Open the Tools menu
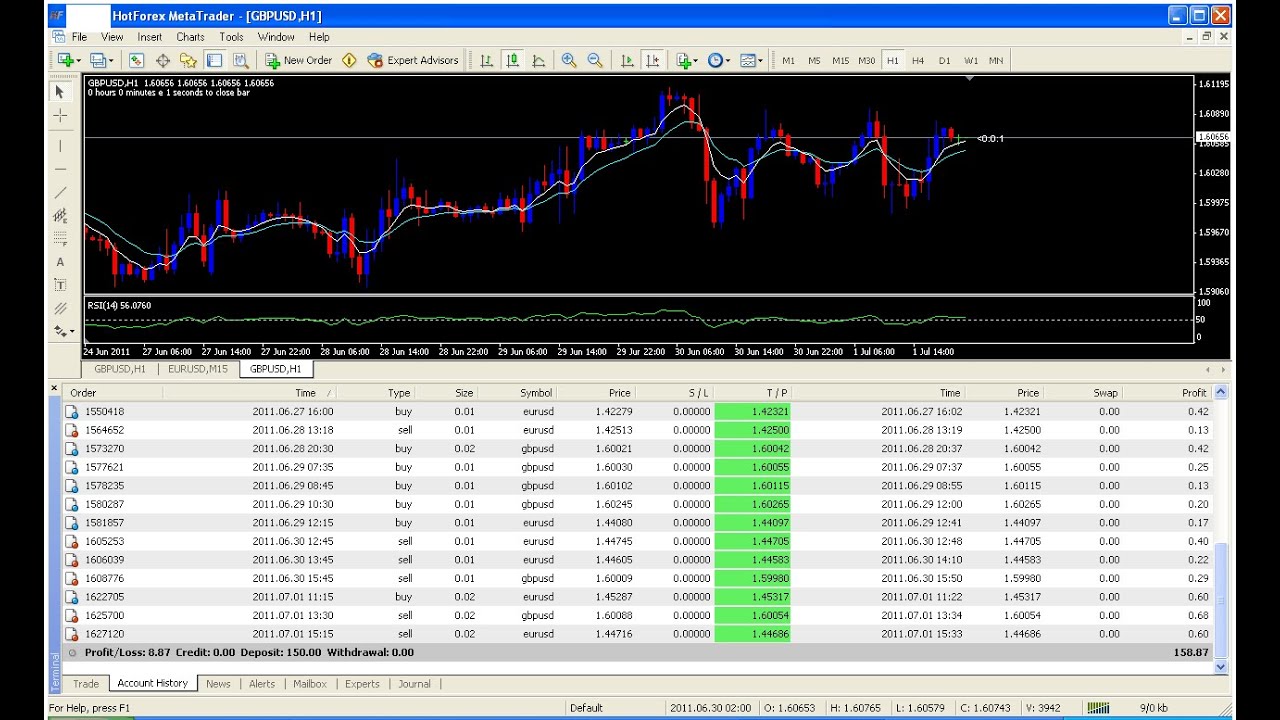 tap(231, 37)
